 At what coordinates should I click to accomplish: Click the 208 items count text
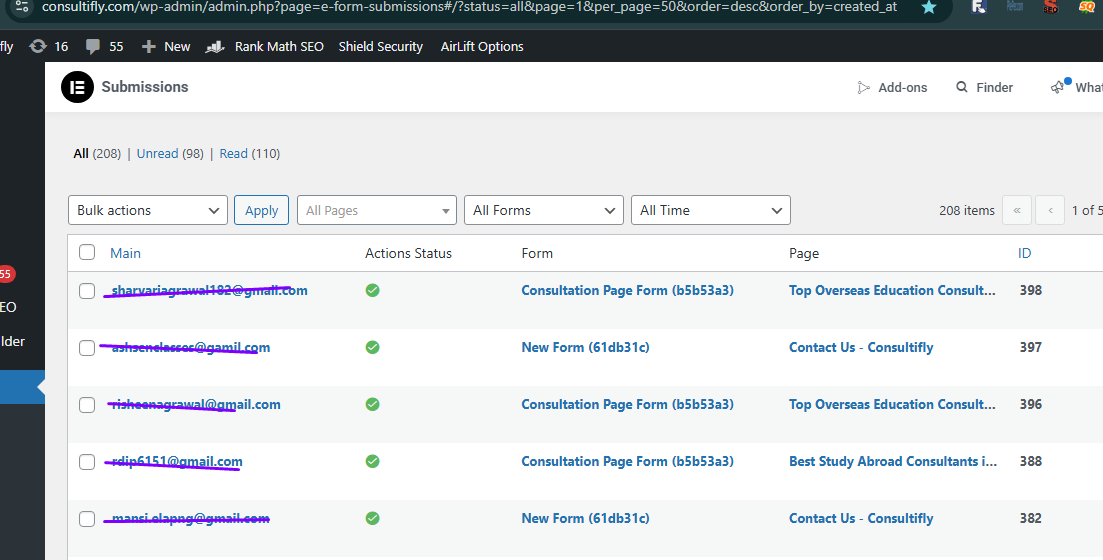(967, 210)
